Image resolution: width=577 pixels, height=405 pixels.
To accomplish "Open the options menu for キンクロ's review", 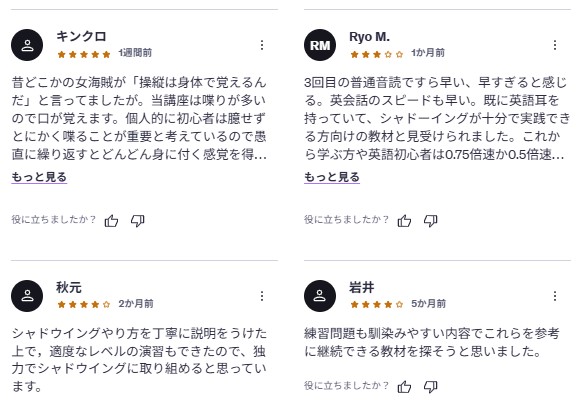I will (x=262, y=45).
